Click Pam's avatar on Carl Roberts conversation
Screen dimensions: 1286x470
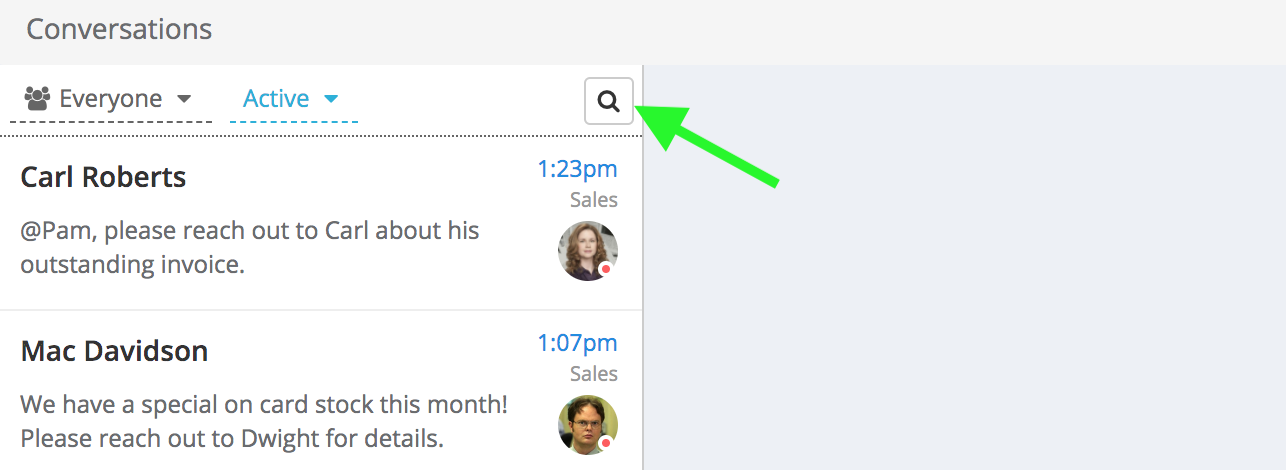(587, 250)
